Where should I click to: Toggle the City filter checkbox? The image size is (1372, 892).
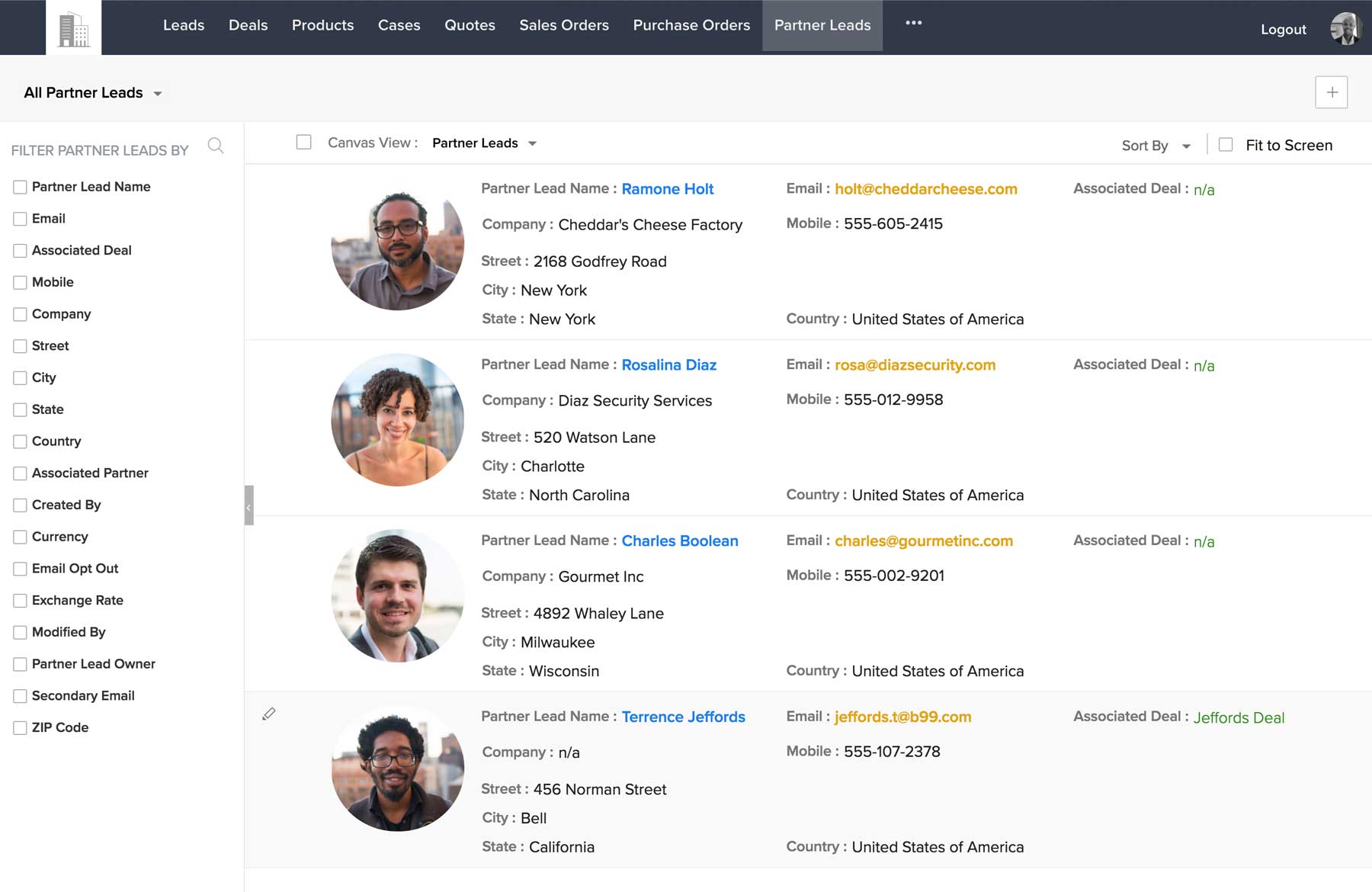click(21, 378)
